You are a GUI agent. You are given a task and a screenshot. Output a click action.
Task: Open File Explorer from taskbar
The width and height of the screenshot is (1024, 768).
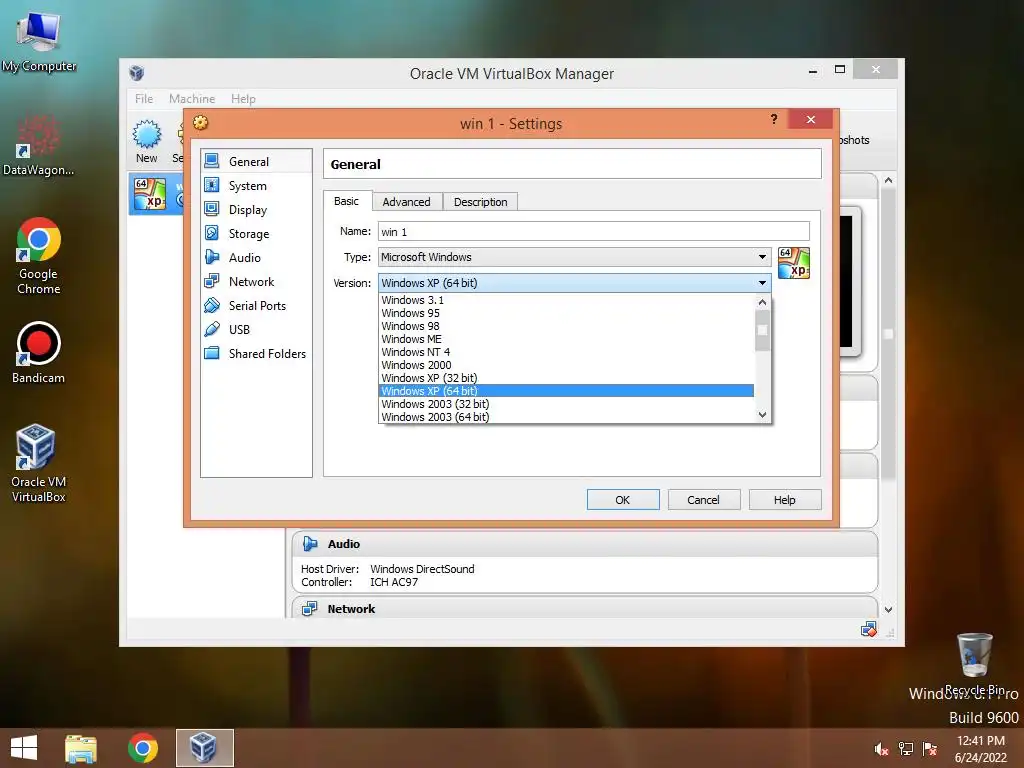pos(80,748)
